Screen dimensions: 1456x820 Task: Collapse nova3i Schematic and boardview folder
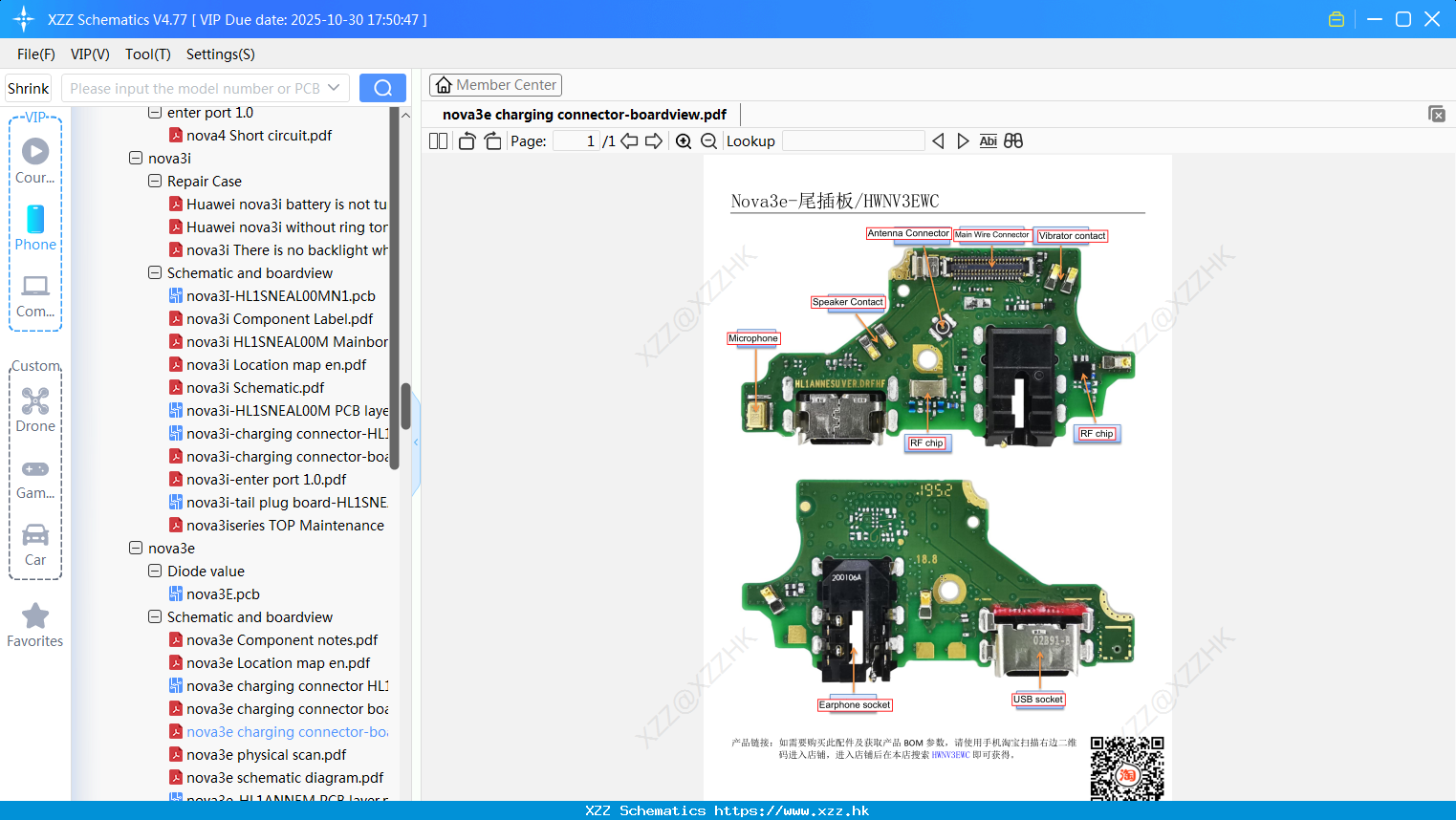coord(155,272)
